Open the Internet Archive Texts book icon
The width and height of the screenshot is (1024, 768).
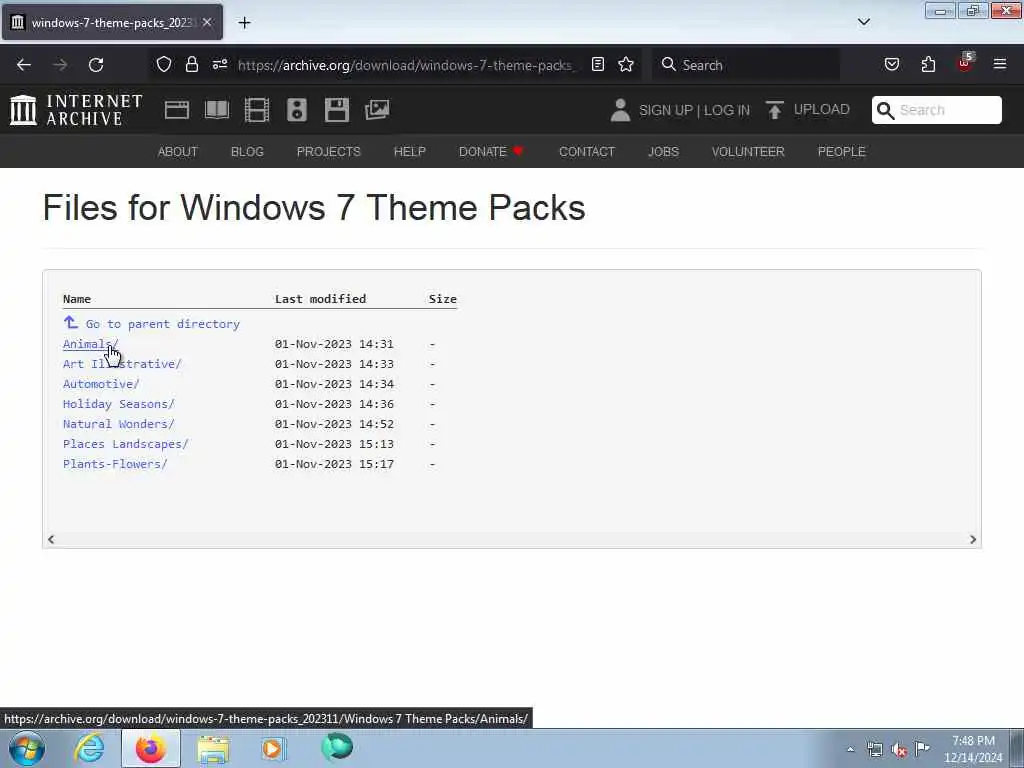[x=217, y=110]
